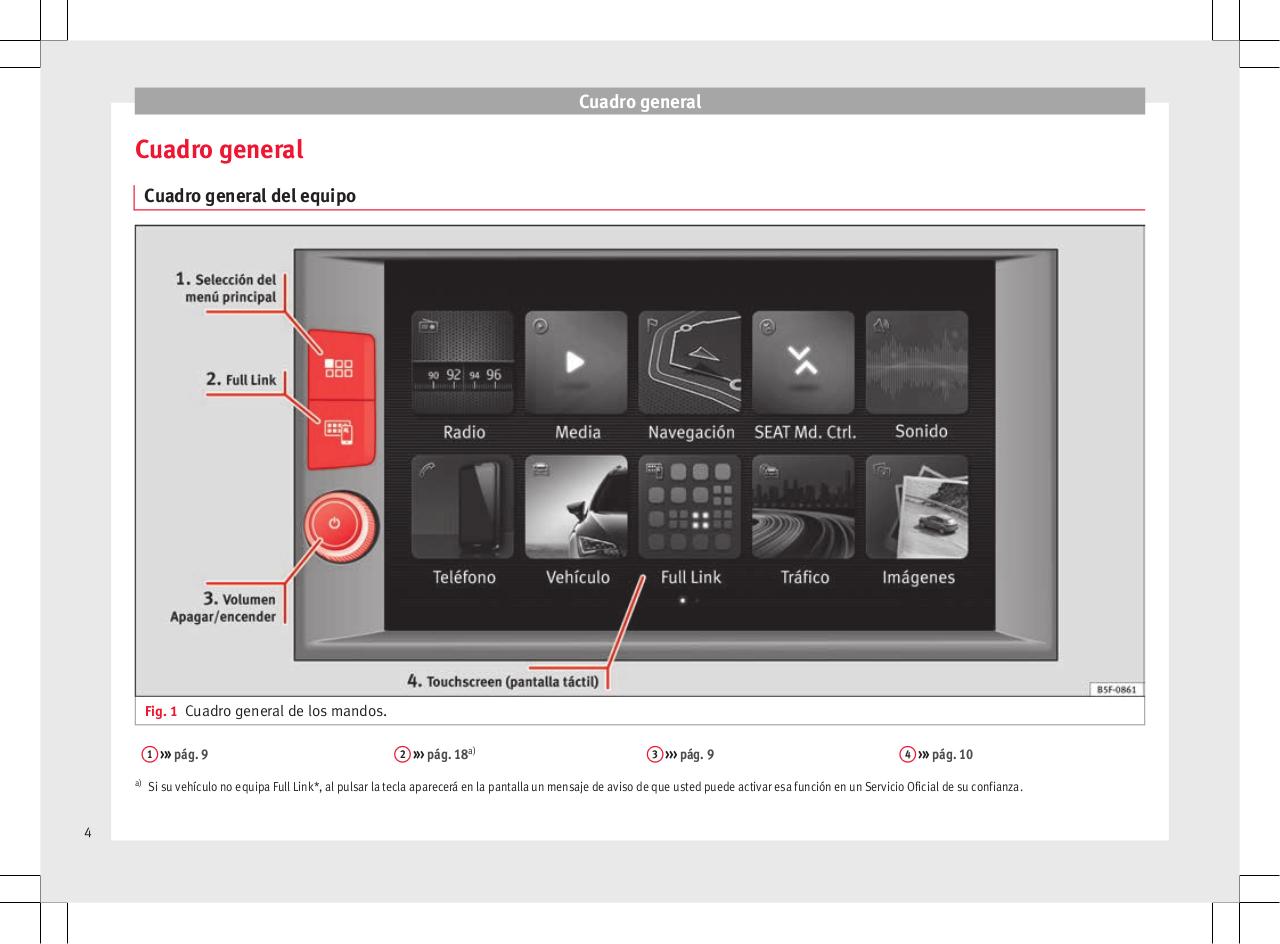The width and height of the screenshot is (1280, 944).
Task: Follow the pág. 9 reference for item 3
Action: (689, 753)
